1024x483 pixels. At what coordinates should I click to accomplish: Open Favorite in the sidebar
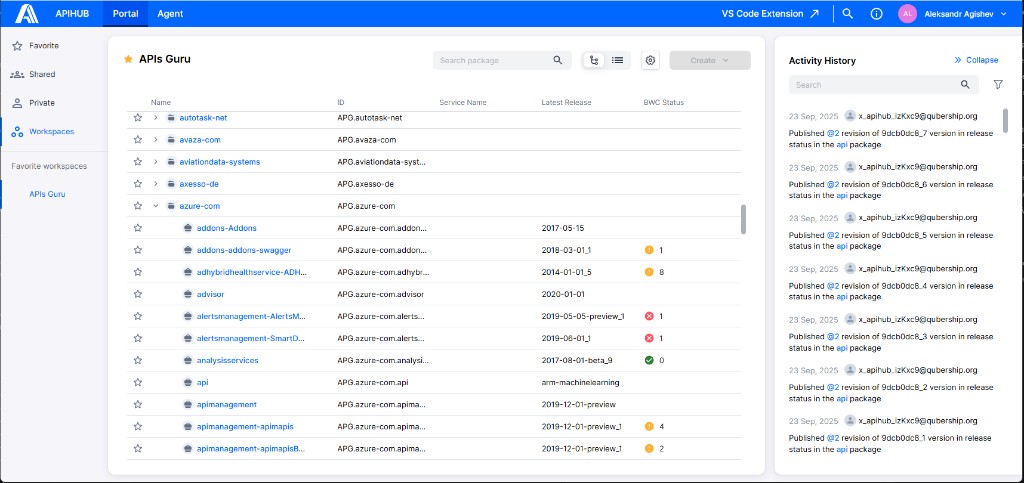tap(44, 46)
